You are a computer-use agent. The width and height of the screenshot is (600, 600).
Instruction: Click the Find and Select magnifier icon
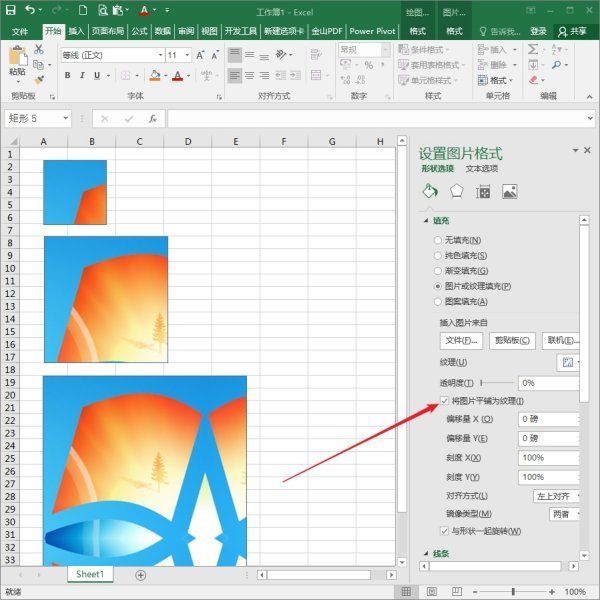click(x=556, y=65)
